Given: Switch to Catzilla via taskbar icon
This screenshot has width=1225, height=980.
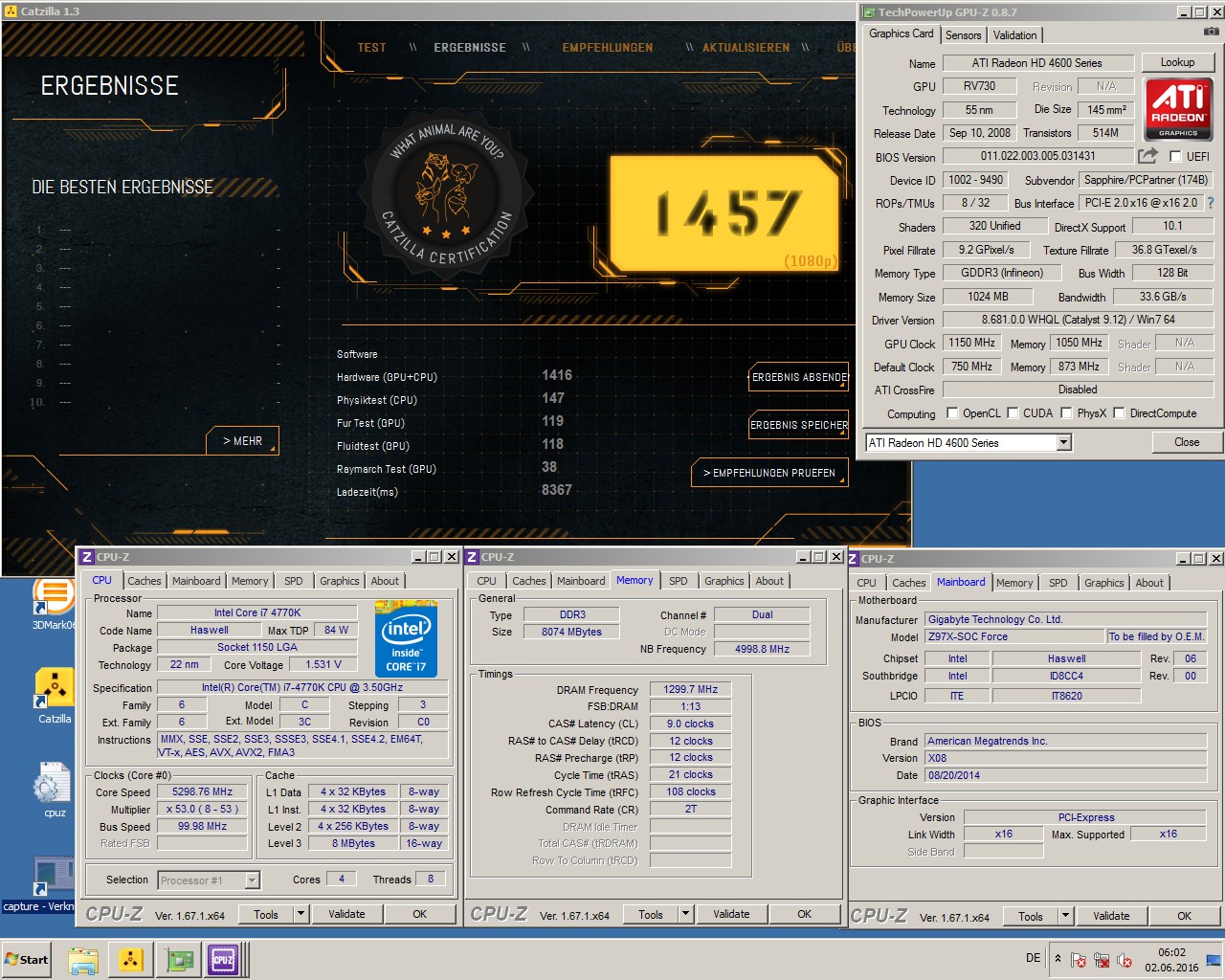Looking at the screenshot, I should coord(131,960).
